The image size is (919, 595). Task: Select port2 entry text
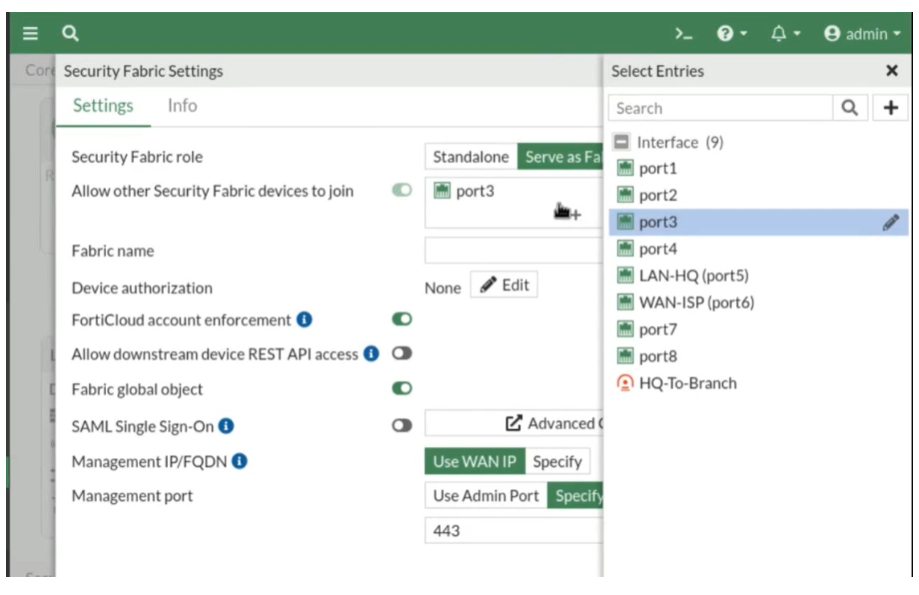click(x=658, y=195)
